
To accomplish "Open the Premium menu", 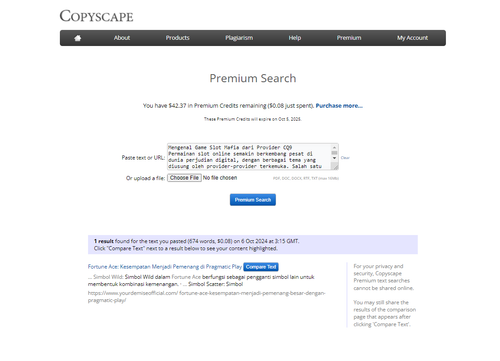I will click(349, 38).
